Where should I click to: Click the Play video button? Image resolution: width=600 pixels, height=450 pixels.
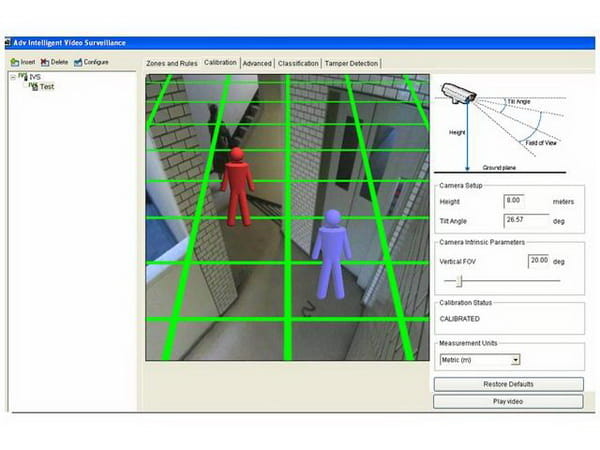pos(508,401)
